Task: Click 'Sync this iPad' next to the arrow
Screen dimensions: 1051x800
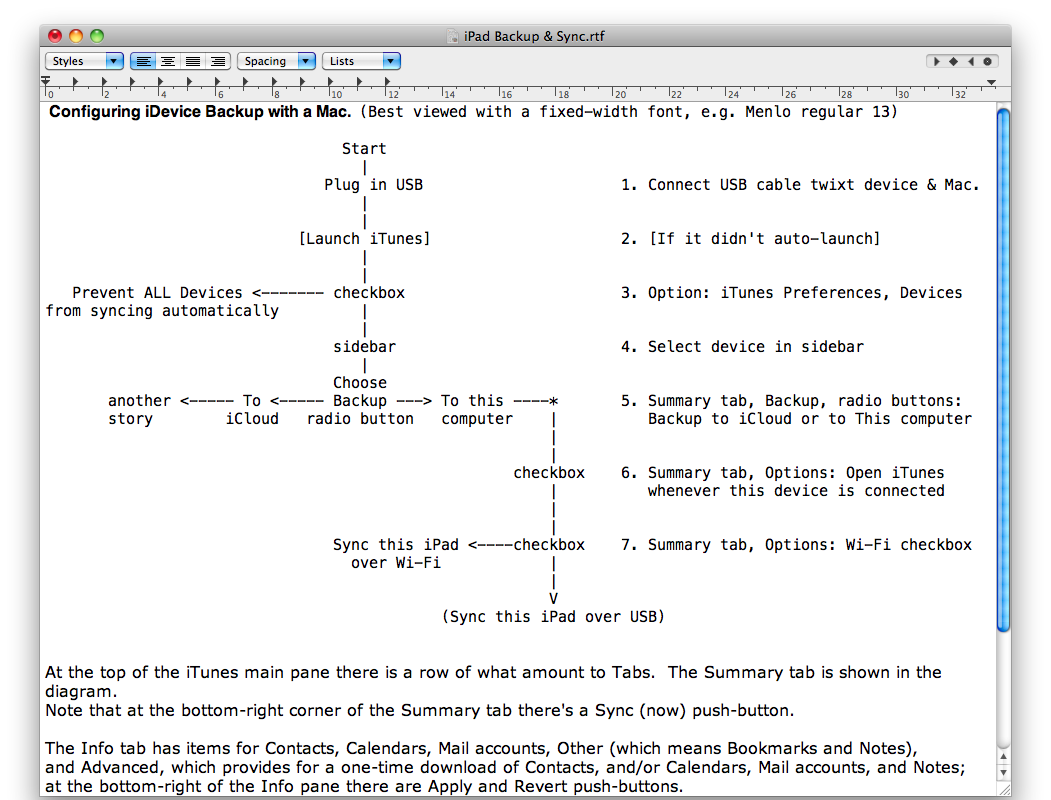Action: click(x=395, y=545)
